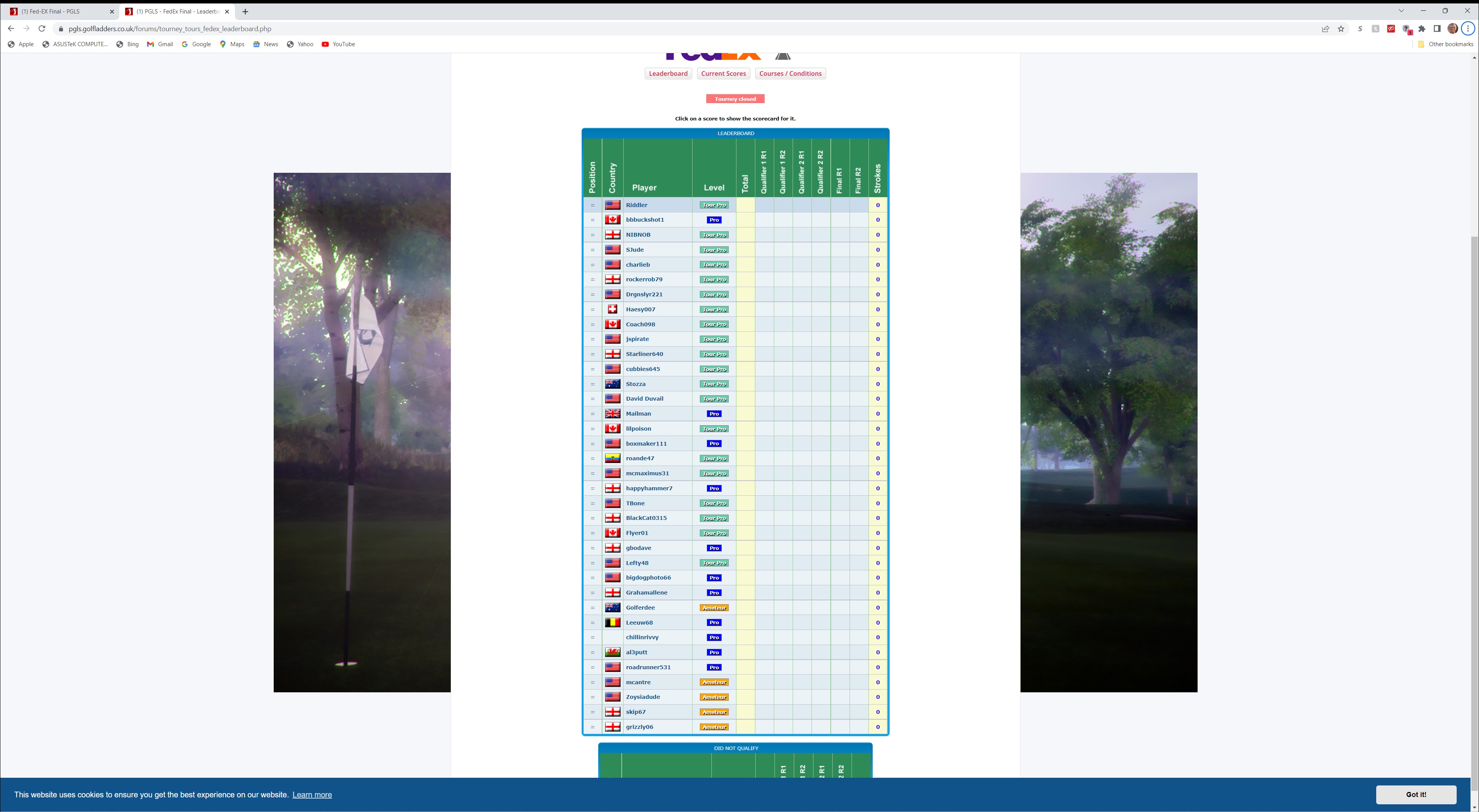Click the Honey extension icon
Image resolution: width=1479 pixels, height=812 pixels.
tap(1375, 29)
